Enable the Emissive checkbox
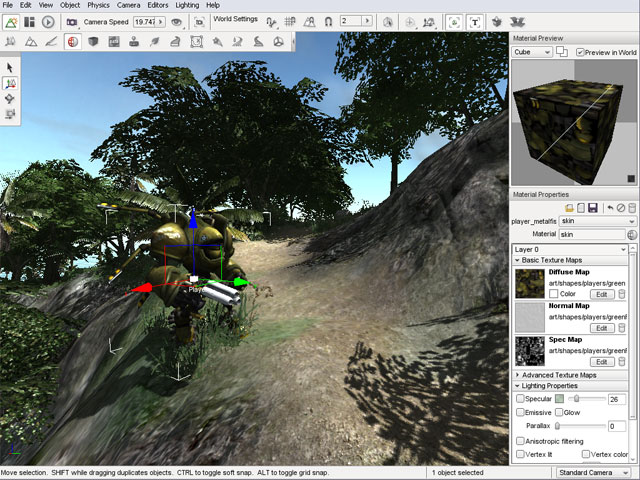The width and height of the screenshot is (640, 480). click(x=520, y=412)
